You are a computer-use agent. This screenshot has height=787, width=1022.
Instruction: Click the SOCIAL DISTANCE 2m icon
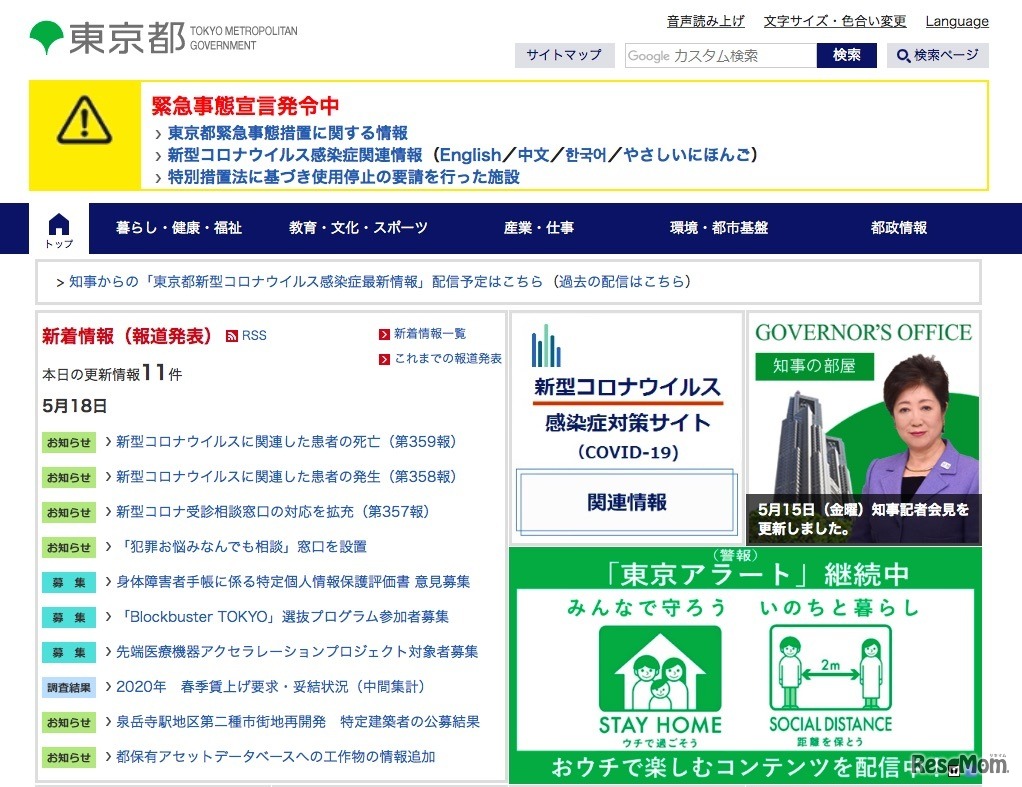click(x=830, y=668)
